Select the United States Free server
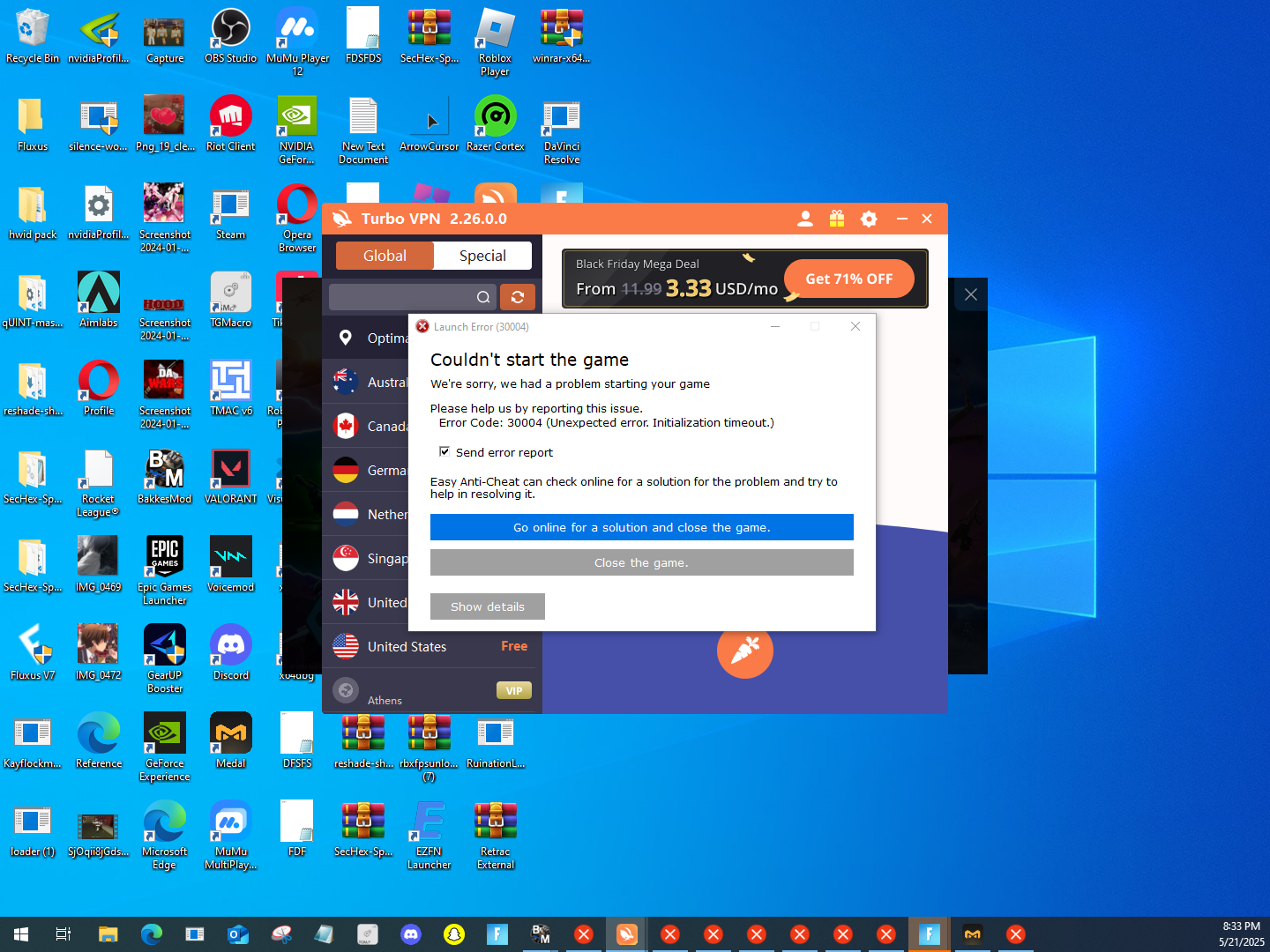This screenshot has width=1270, height=952. click(x=432, y=646)
